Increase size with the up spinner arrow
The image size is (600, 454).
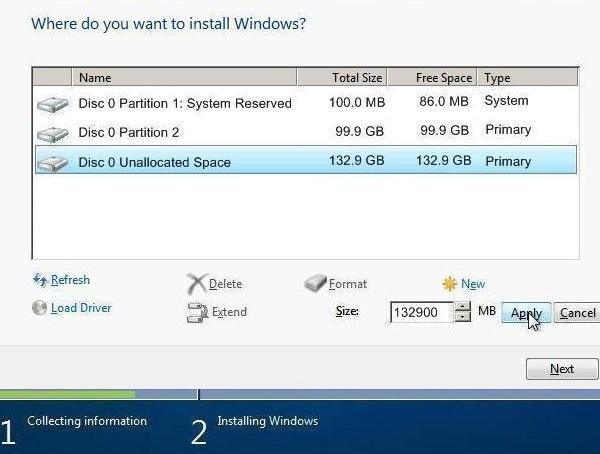click(x=463, y=307)
